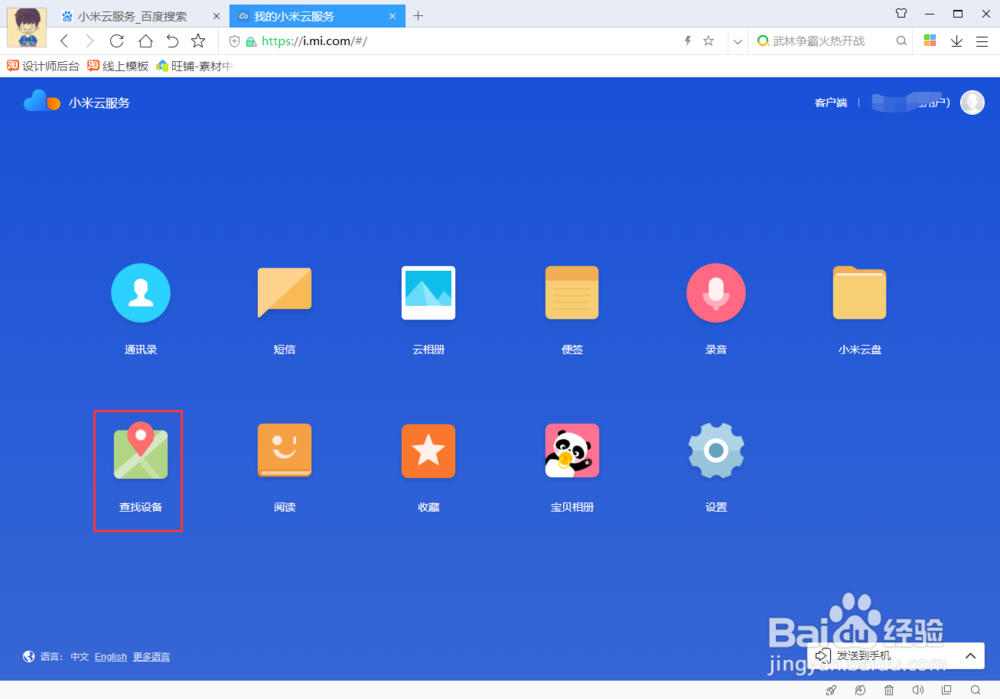Image resolution: width=1000 pixels, height=699 pixels.
Task: Open the Baby Album (宝贝相册) panda icon
Action: tap(572, 451)
